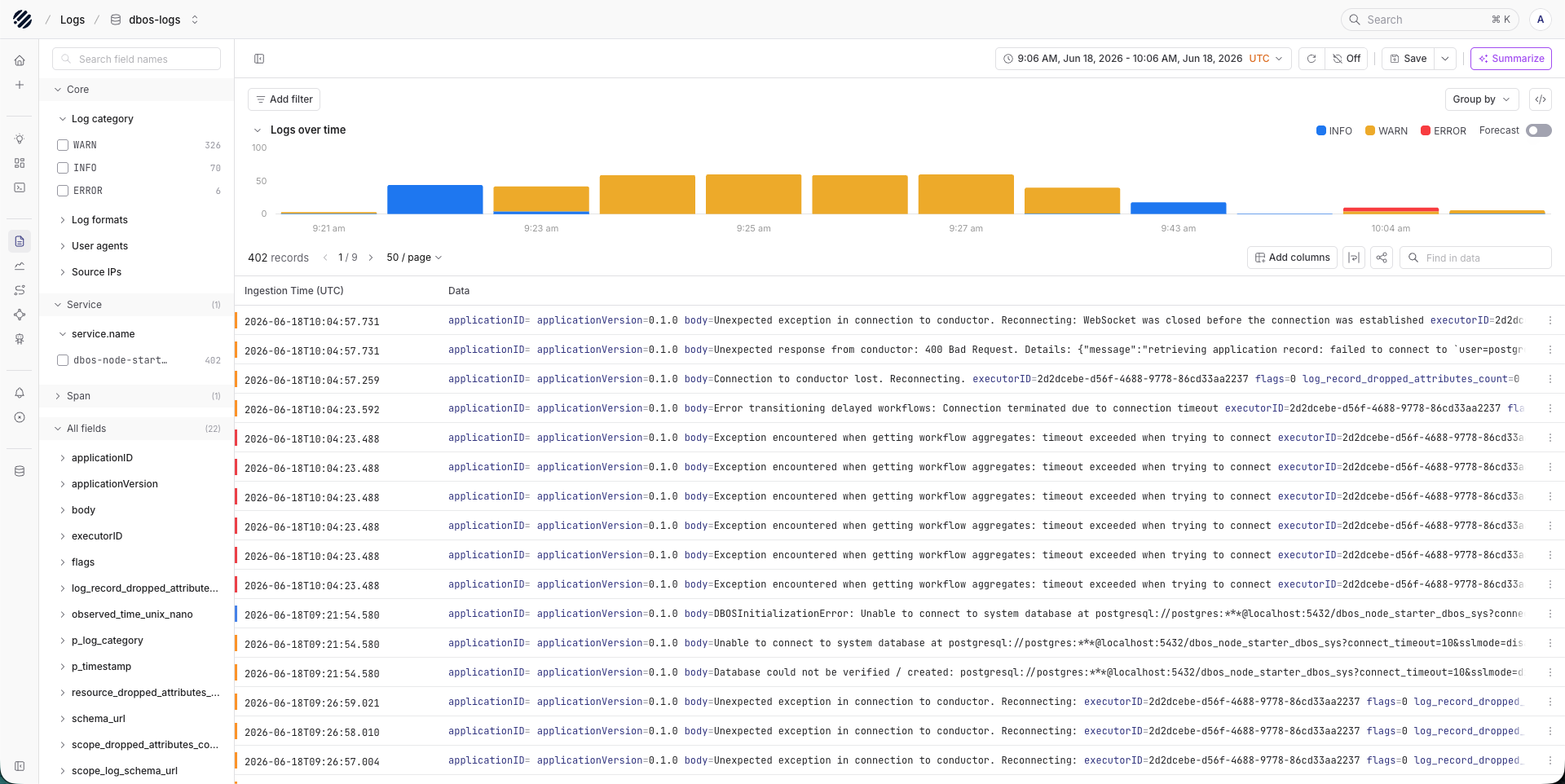1565x784 pixels.
Task: Open the home icon in left sidebar
Action: [x=20, y=60]
